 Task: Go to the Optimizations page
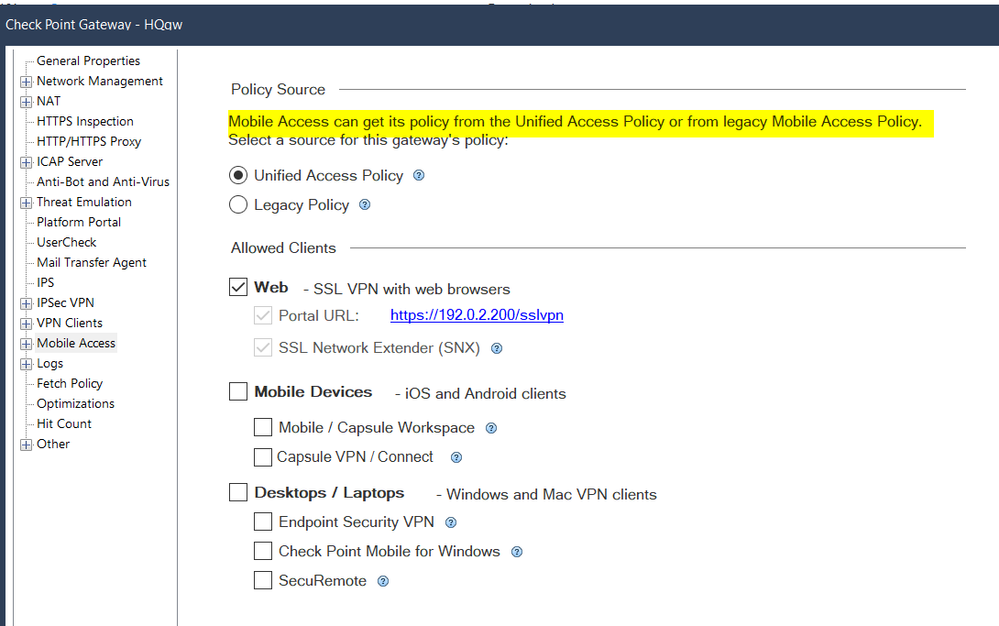point(76,403)
